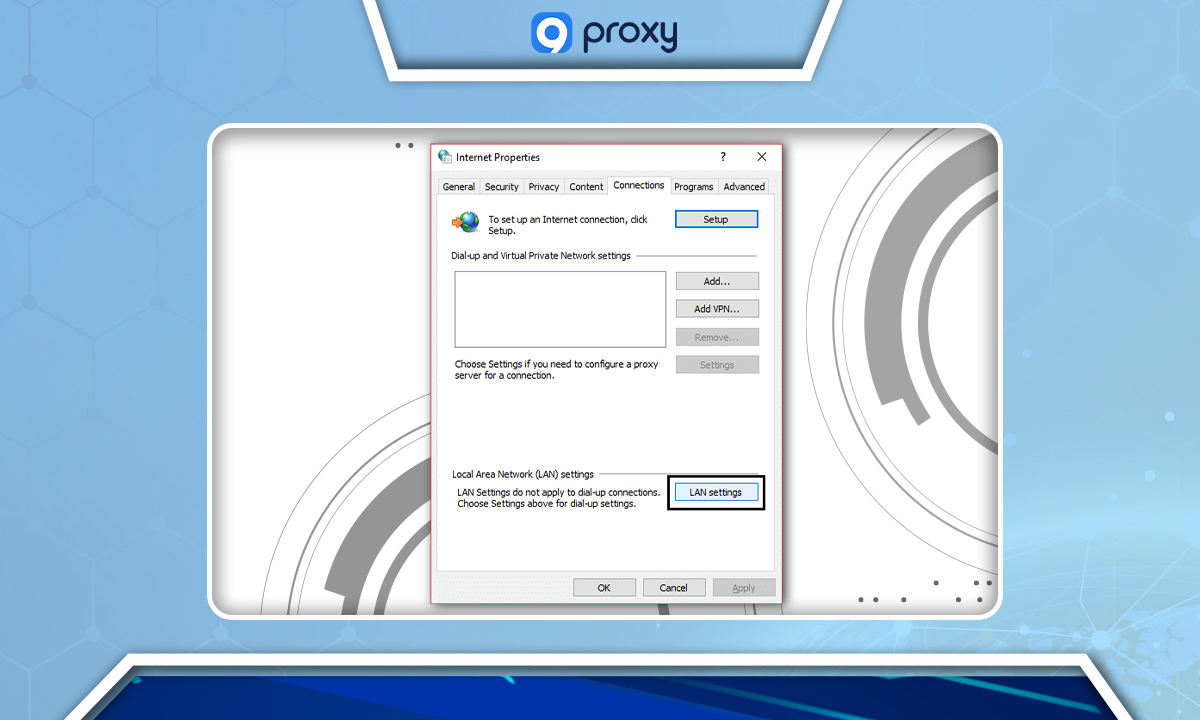Open the Advanced tab
1200x720 pixels.
point(744,186)
